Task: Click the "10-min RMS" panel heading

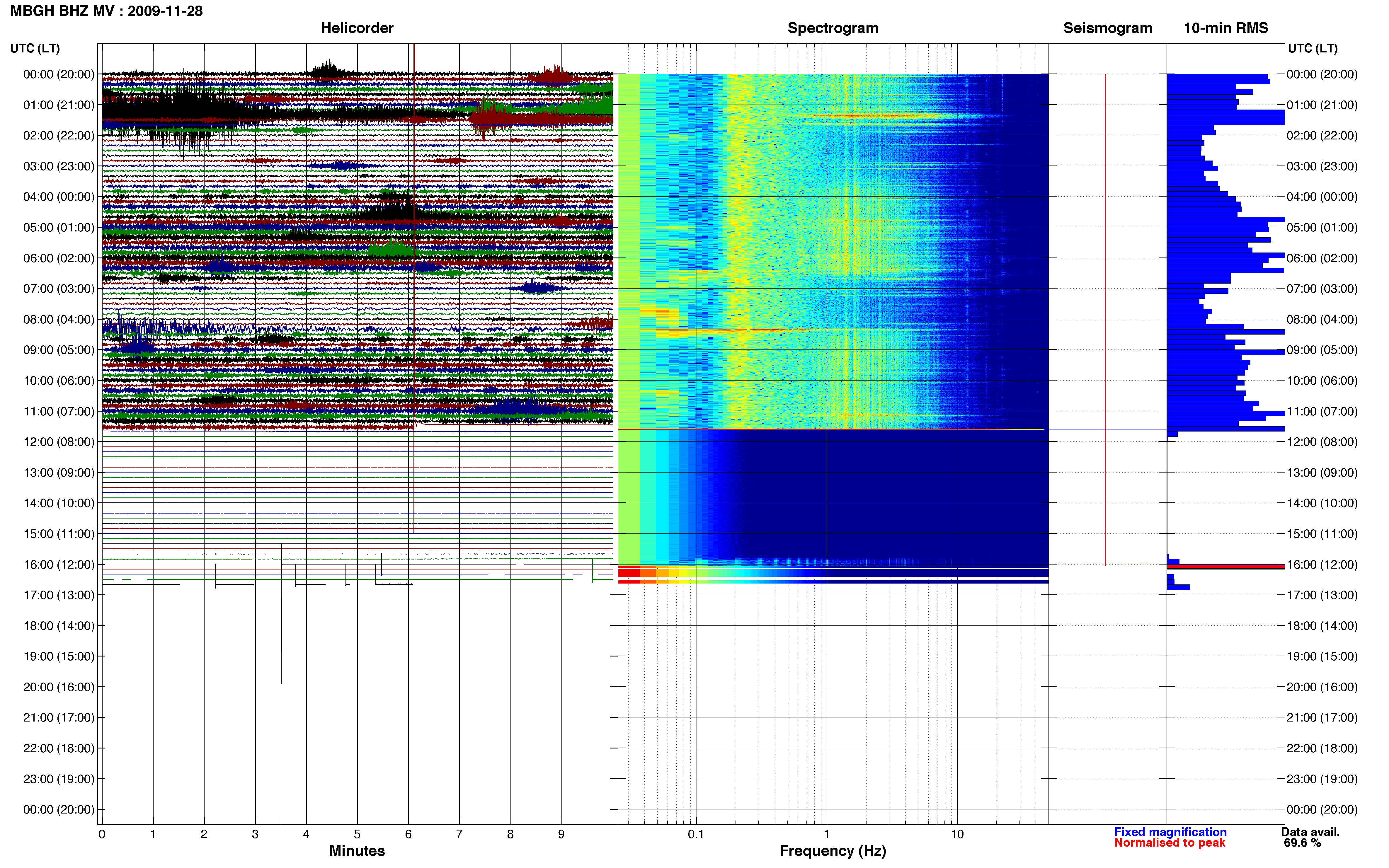Action: coord(1225,28)
